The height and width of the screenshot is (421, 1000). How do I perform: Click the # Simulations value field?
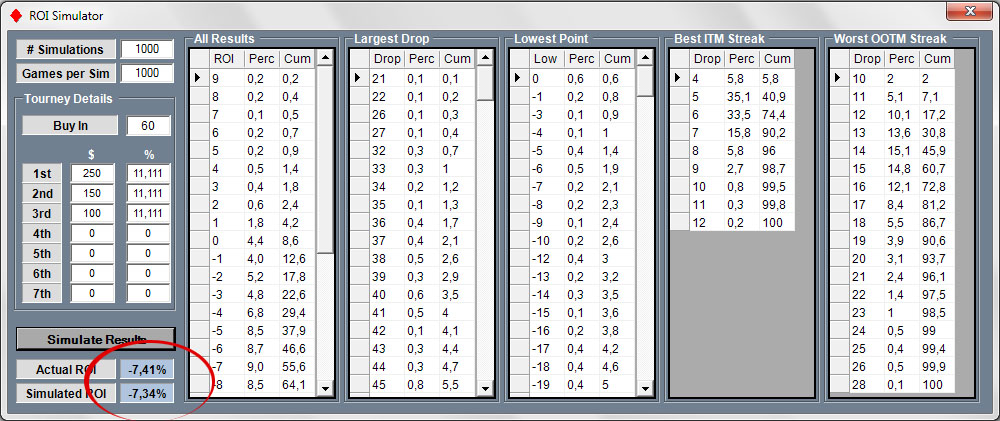147,50
